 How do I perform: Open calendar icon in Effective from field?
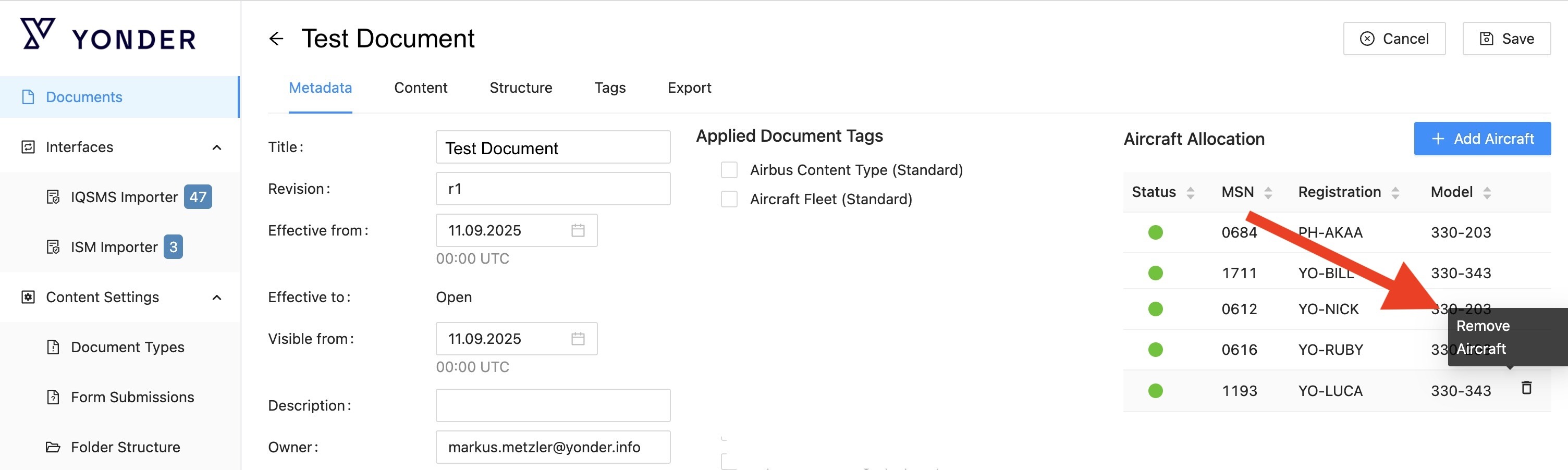578,230
